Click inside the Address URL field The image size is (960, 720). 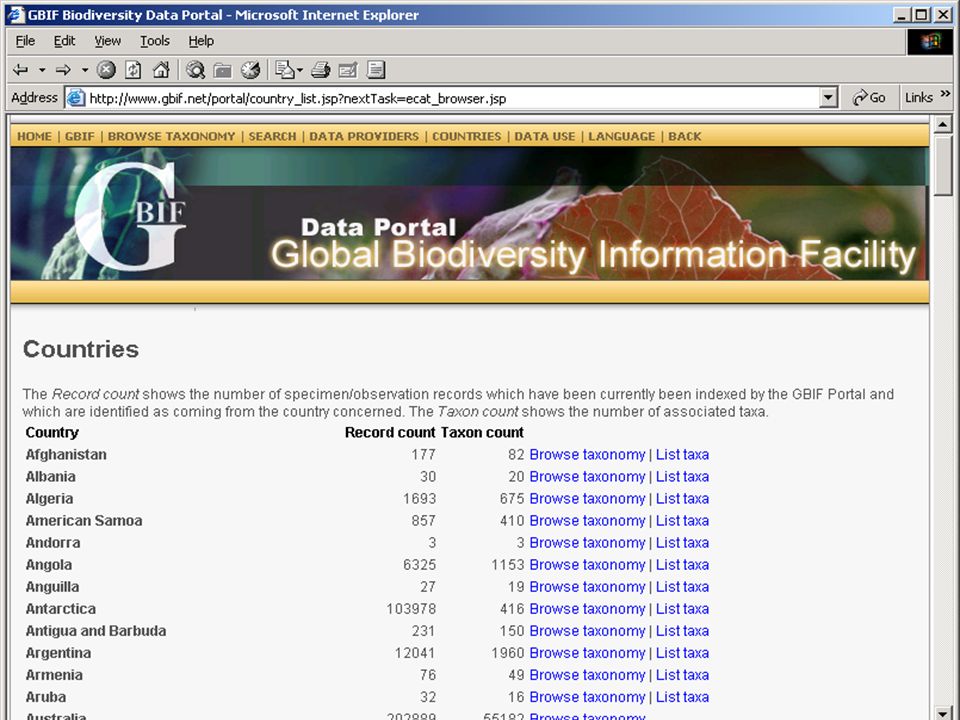click(453, 98)
